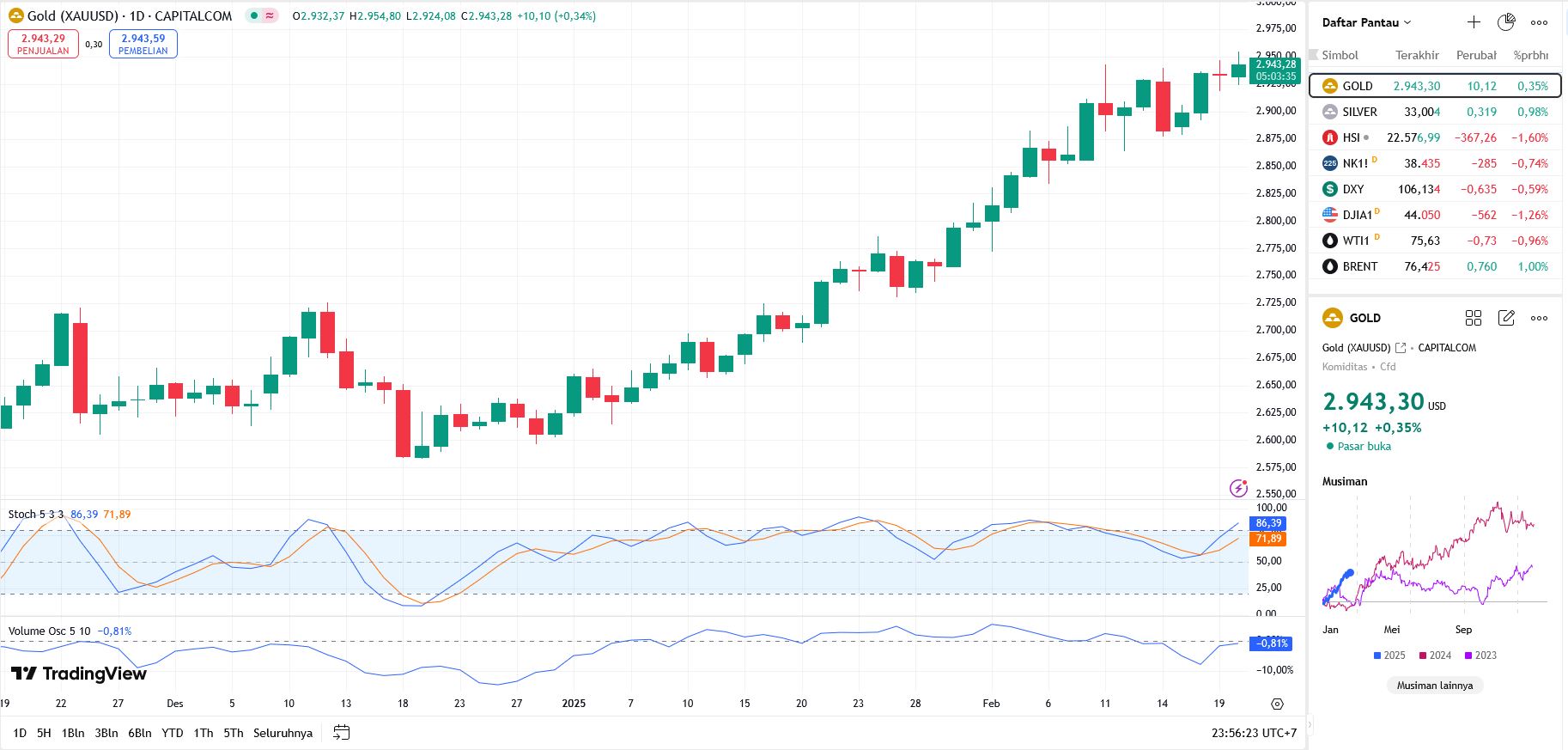The width and height of the screenshot is (1568, 750).
Task: Select the 6Bln time range
Action: pos(139,733)
